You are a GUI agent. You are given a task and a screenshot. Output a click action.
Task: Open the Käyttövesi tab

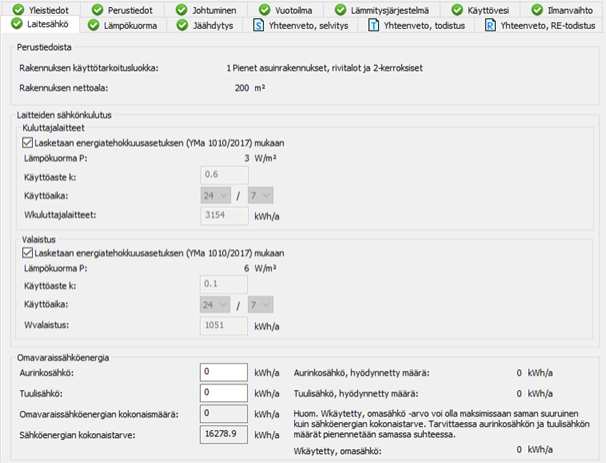480,10
